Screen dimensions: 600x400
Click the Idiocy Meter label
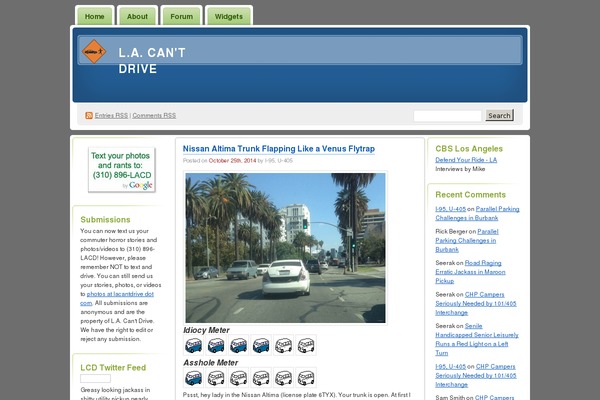pyautogui.click(x=206, y=330)
